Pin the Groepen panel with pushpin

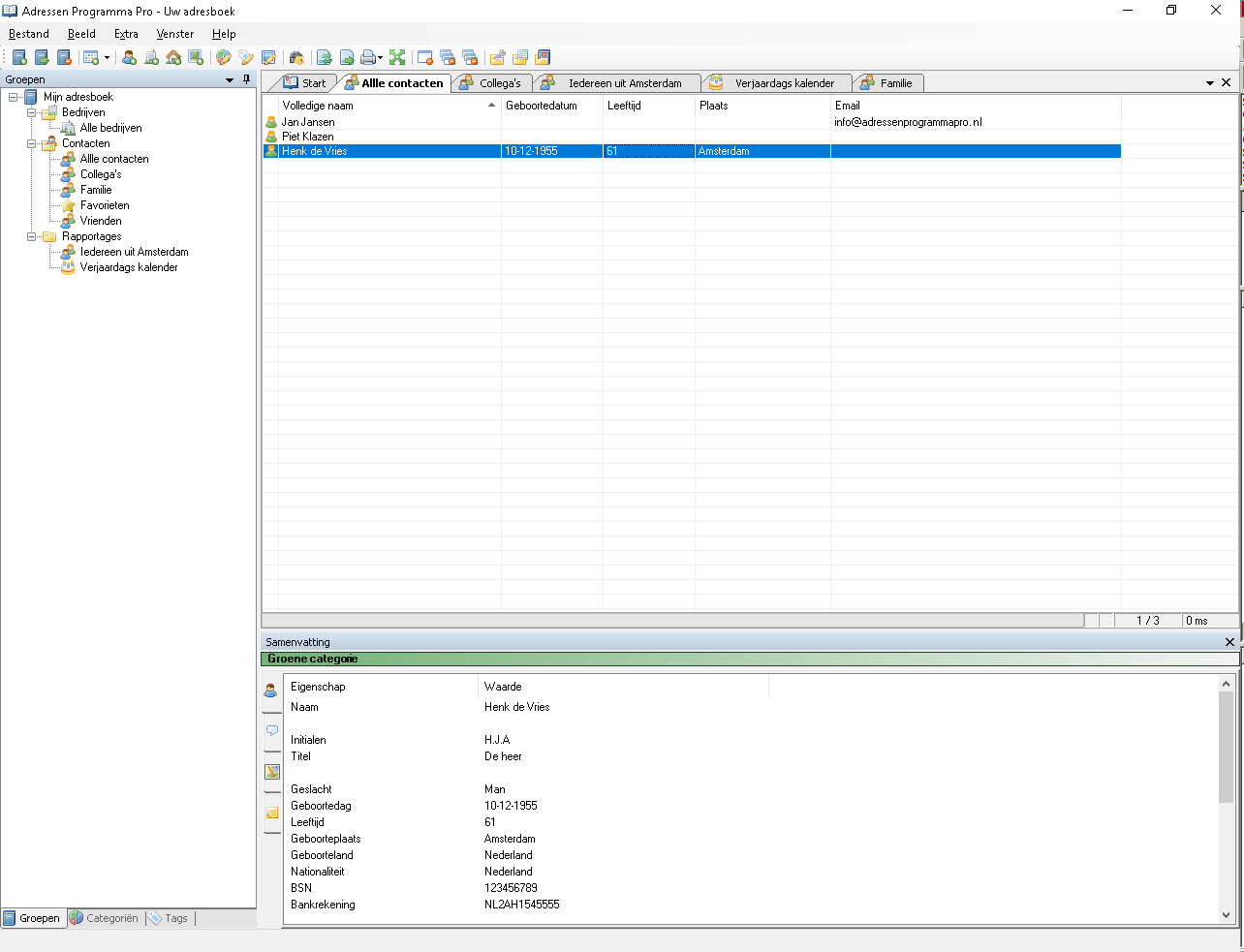pyautogui.click(x=247, y=79)
